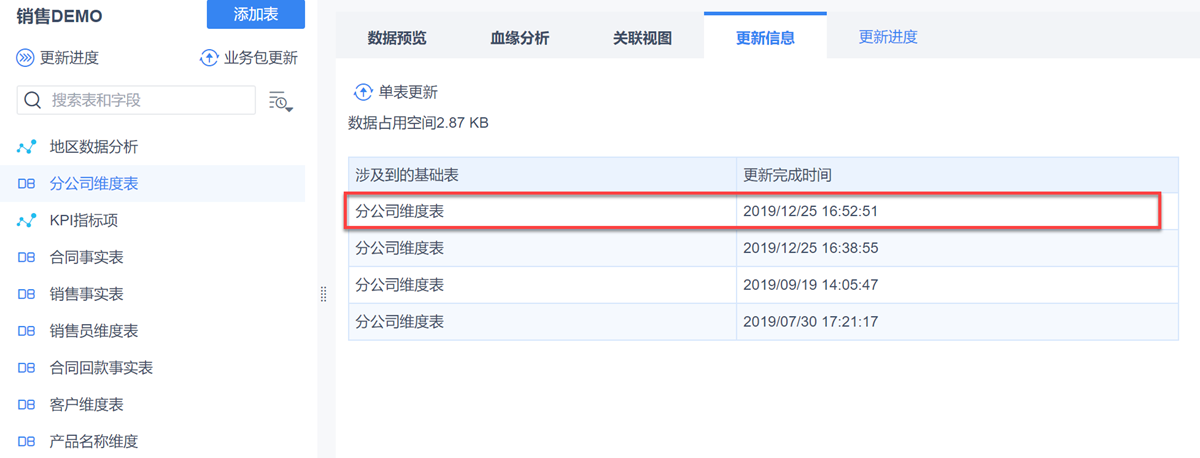Viewport: 1200px width, 458px height.
Task: Click the 地区数据分析 analysis table icon
Action: click(26, 147)
